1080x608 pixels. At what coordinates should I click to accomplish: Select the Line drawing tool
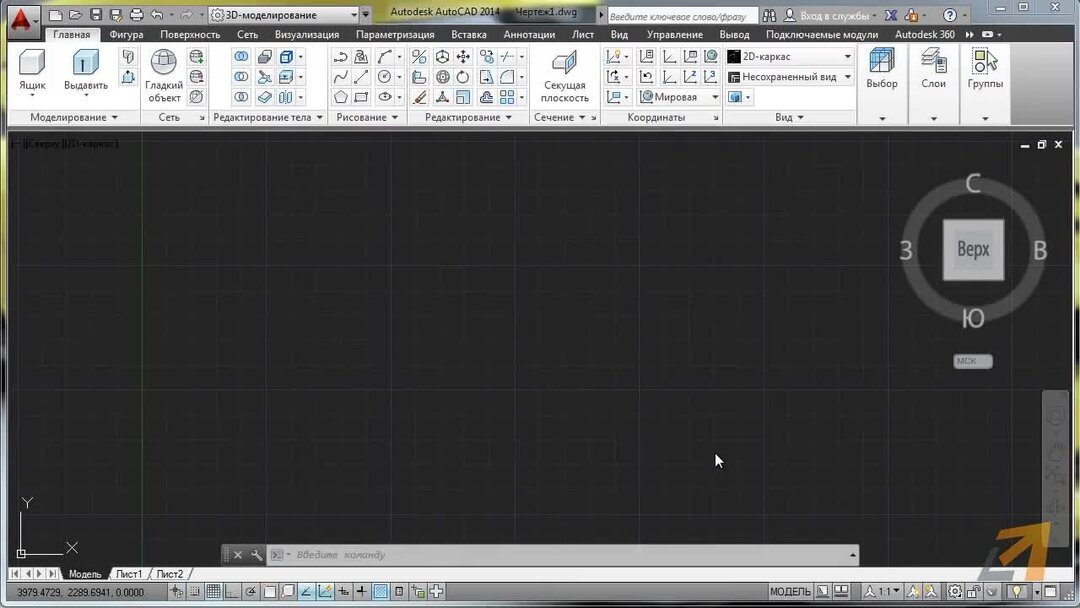click(361, 77)
